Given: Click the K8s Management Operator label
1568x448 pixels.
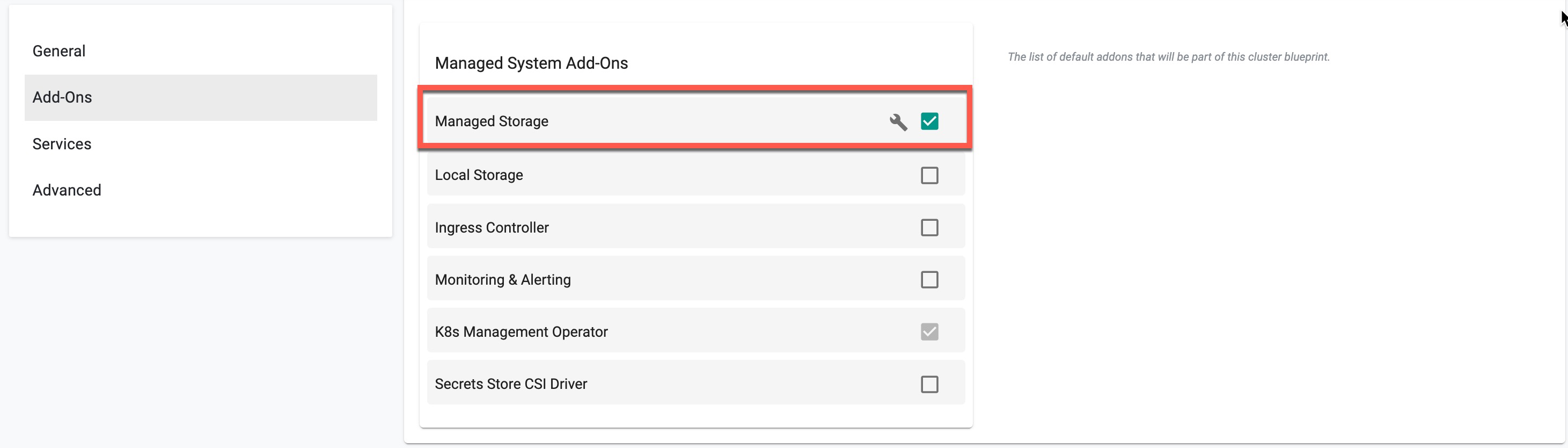Looking at the screenshot, I should [521, 332].
